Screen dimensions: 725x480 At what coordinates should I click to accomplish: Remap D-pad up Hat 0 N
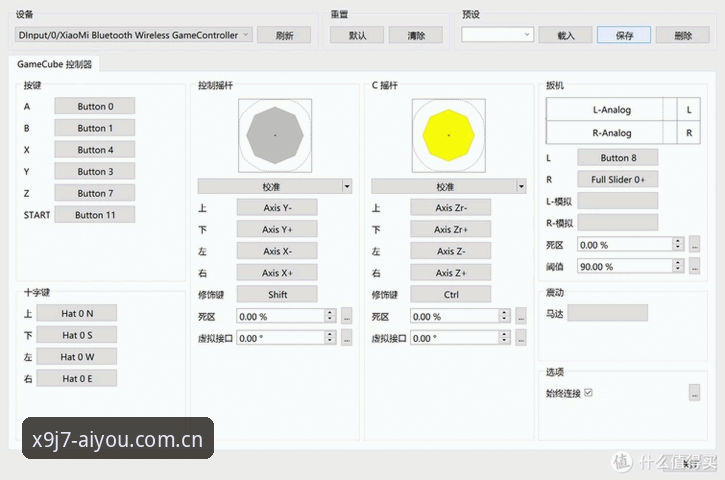[77, 314]
